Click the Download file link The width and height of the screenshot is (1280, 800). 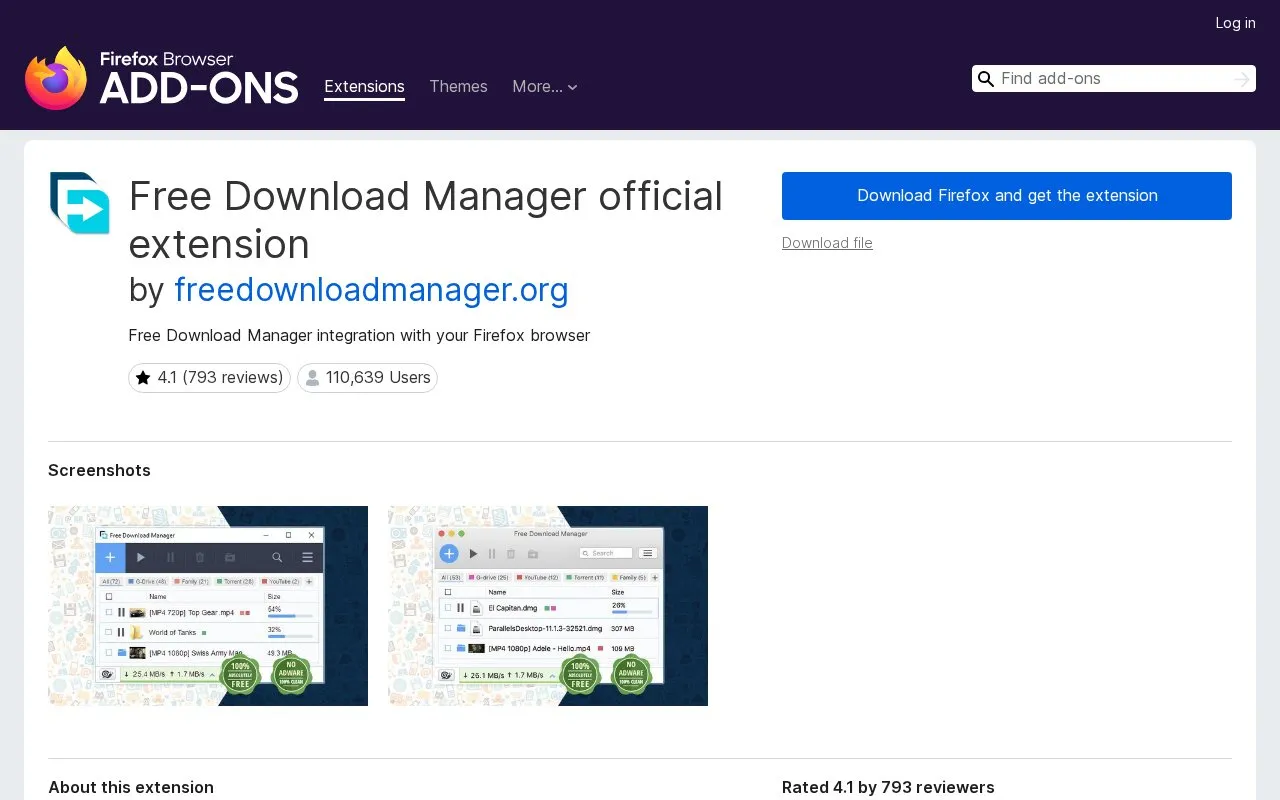(827, 243)
